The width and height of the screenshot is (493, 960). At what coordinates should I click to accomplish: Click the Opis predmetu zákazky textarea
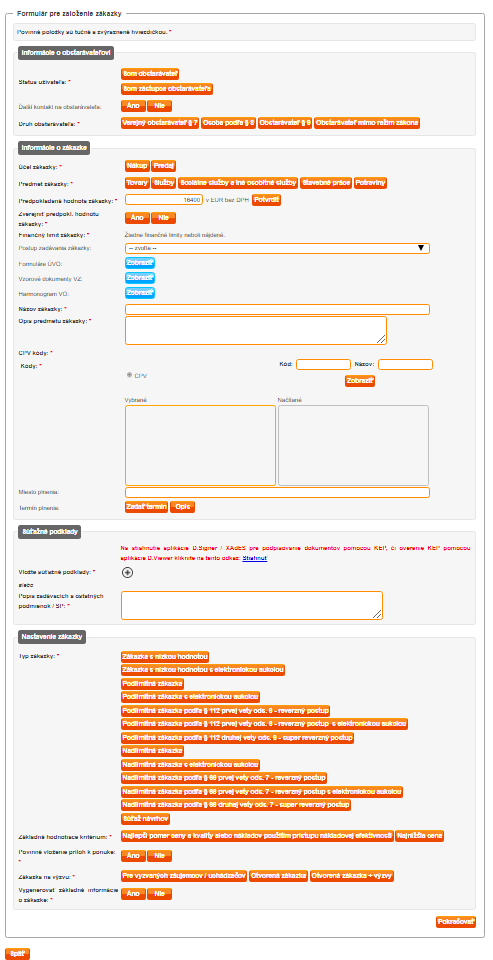click(x=256, y=331)
